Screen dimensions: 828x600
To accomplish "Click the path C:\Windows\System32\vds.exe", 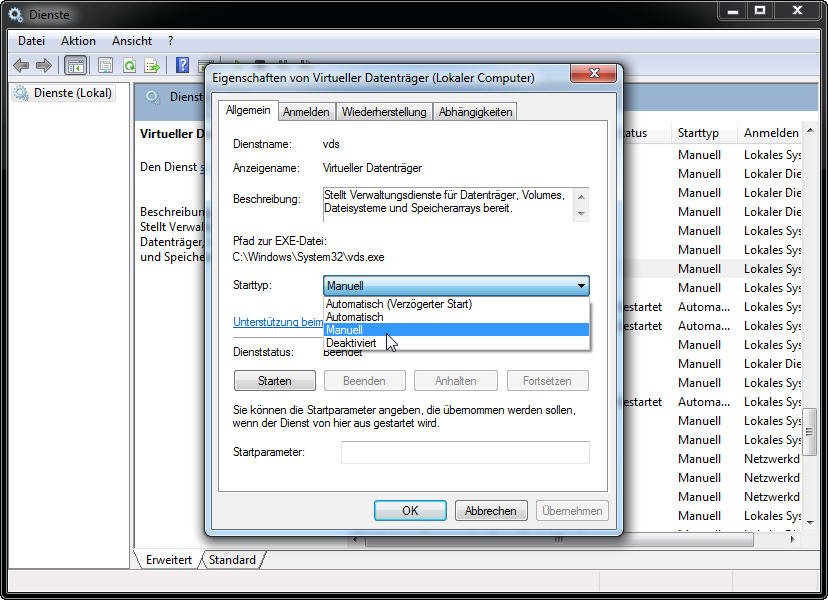I will point(308,257).
